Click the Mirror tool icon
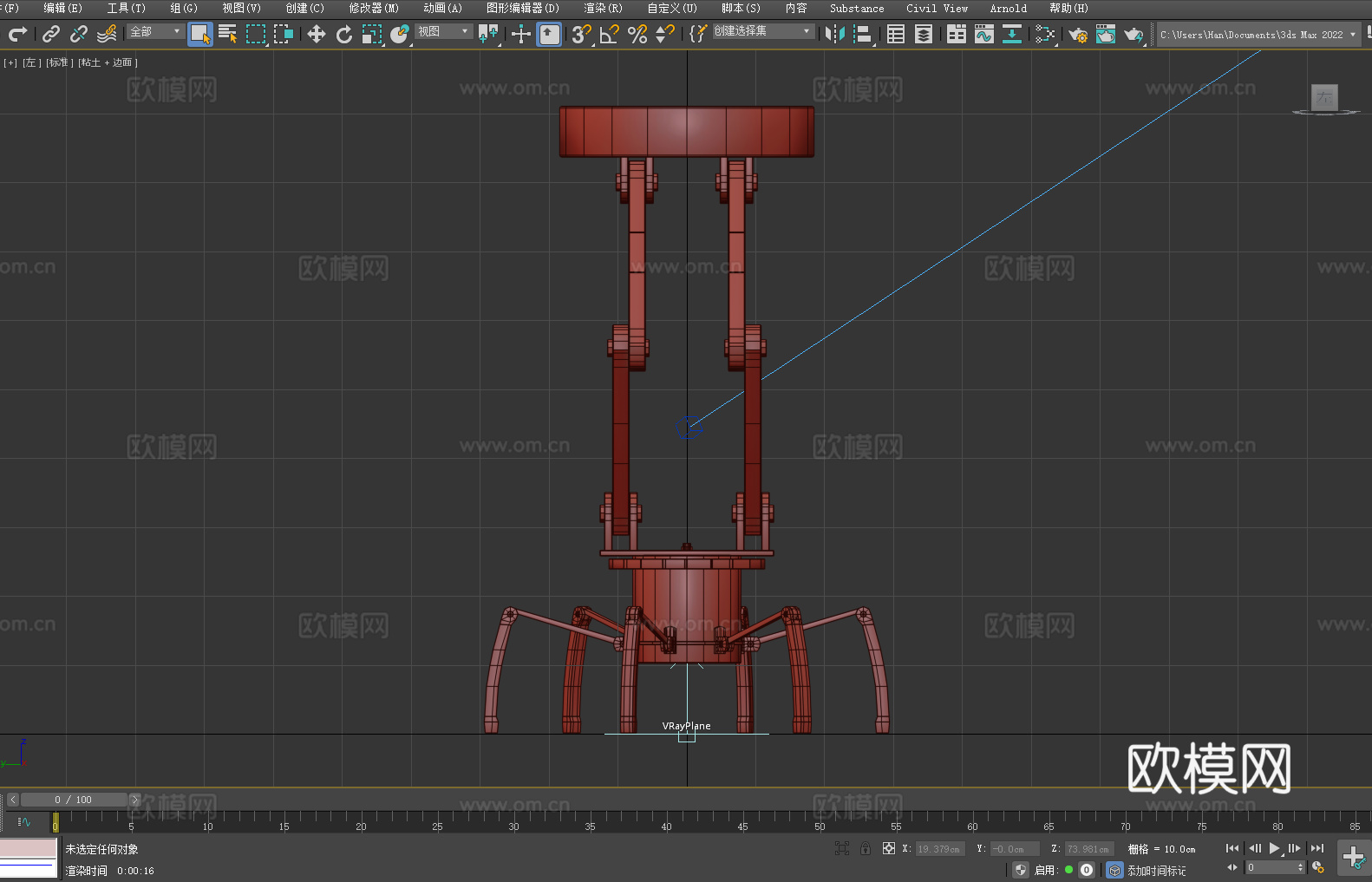Screen dimensions: 1372x882 click(835, 34)
